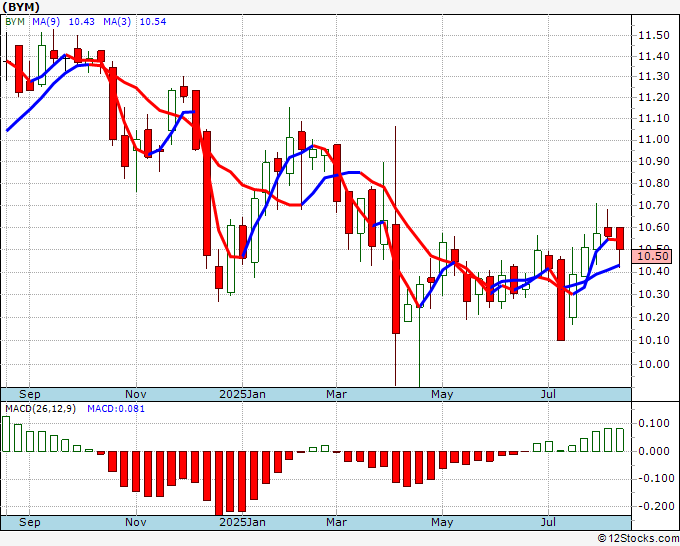Click the MA(3) legend label
This screenshot has width=680, height=546.
click(x=117, y=22)
